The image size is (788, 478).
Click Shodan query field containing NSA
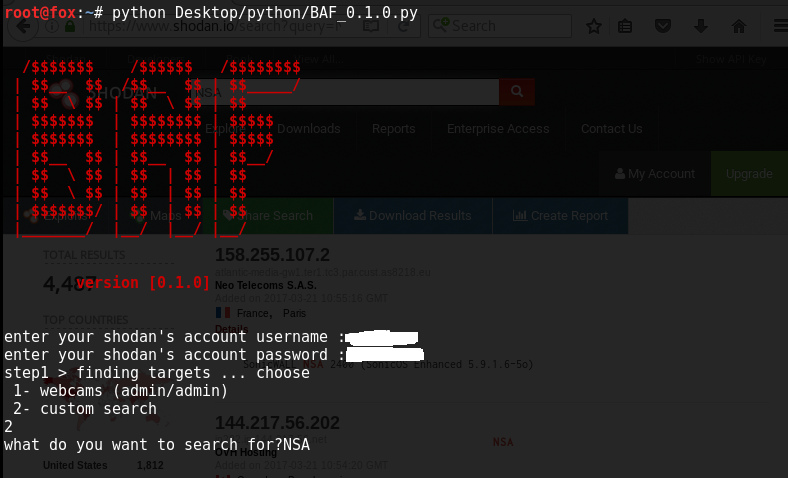point(344,92)
